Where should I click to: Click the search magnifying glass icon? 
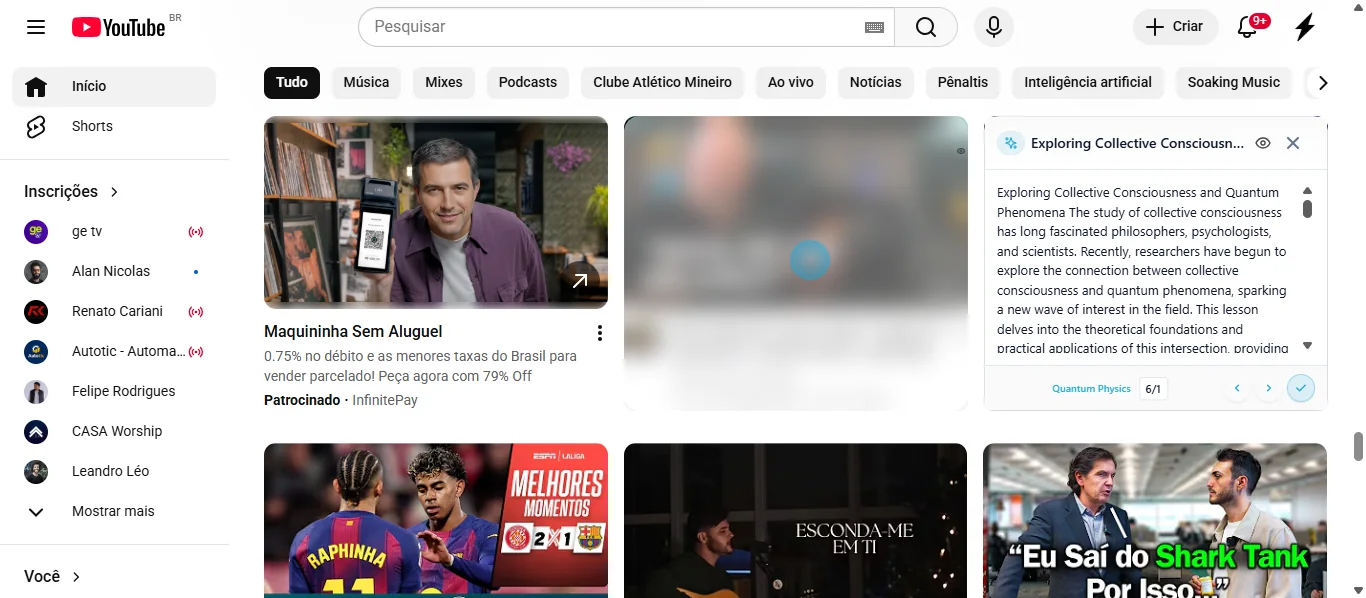click(x=925, y=27)
